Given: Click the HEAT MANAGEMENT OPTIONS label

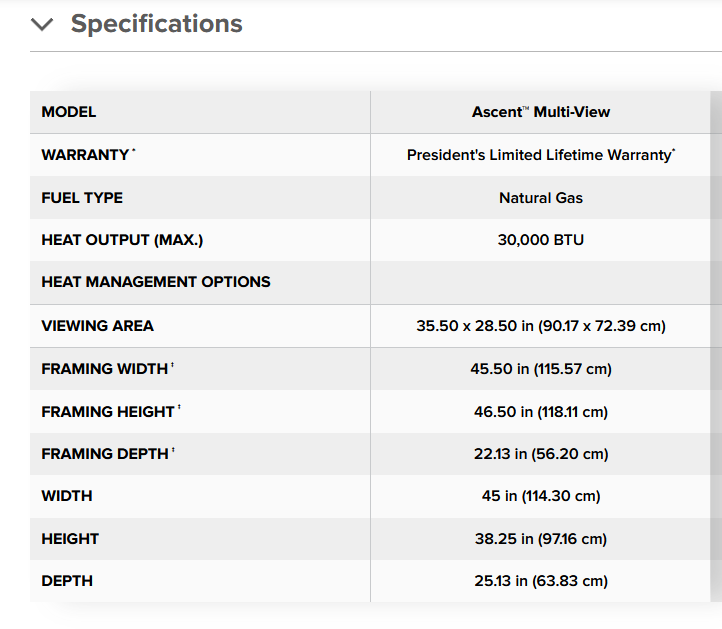Looking at the screenshot, I should (x=156, y=282).
